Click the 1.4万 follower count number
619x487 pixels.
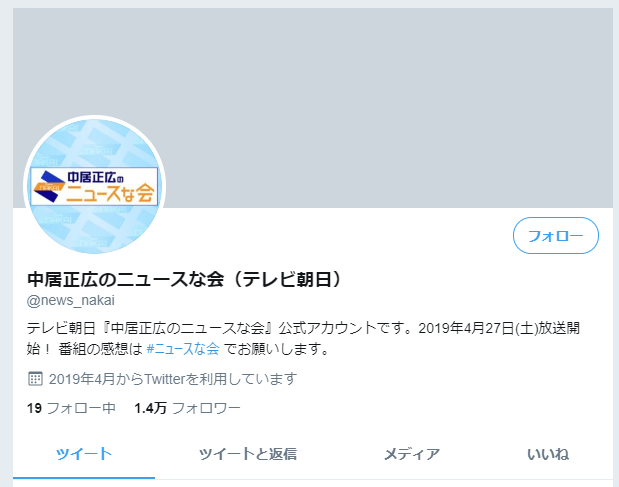coord(150,408)
